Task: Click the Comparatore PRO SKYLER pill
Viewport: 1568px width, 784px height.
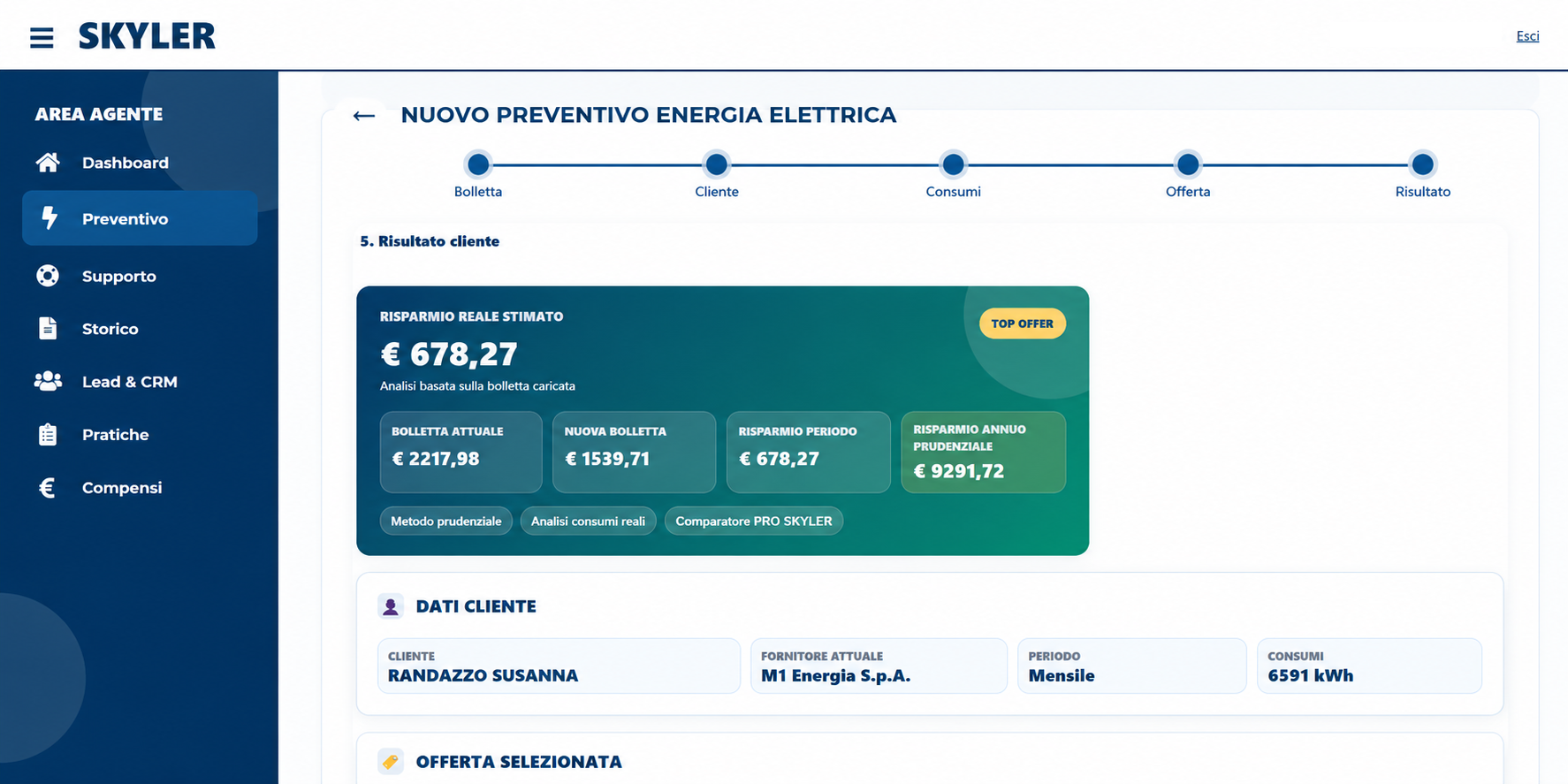Action: pos(754,521)
